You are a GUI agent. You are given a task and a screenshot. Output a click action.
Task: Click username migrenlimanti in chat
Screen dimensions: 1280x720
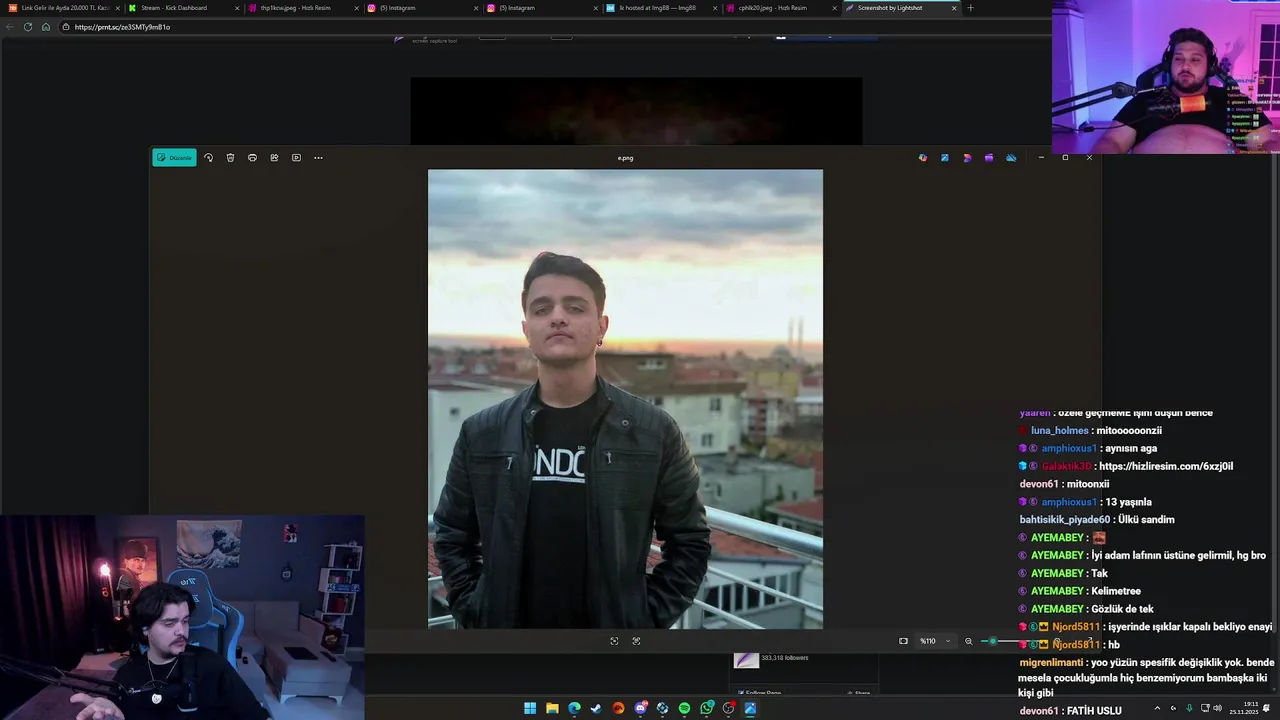1051,663
